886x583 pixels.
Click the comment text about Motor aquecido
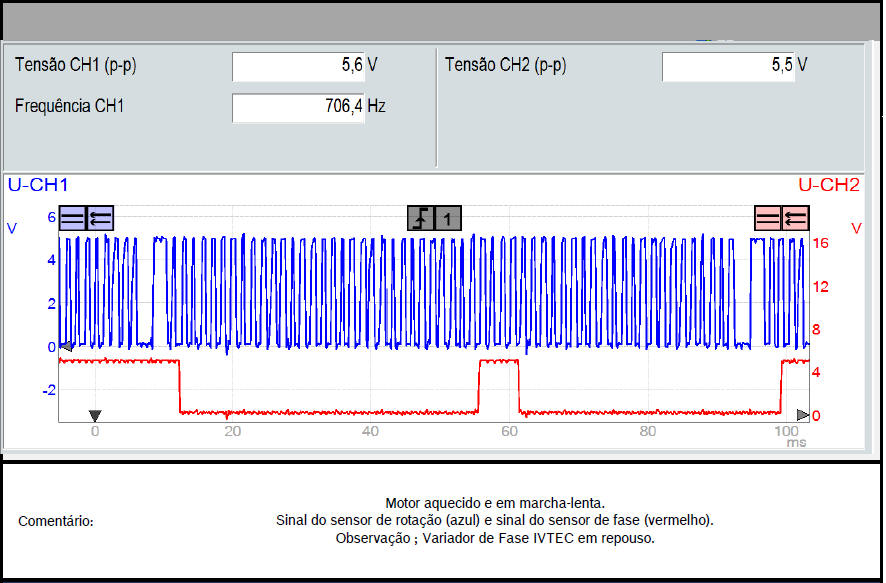(x=495, y=503)
